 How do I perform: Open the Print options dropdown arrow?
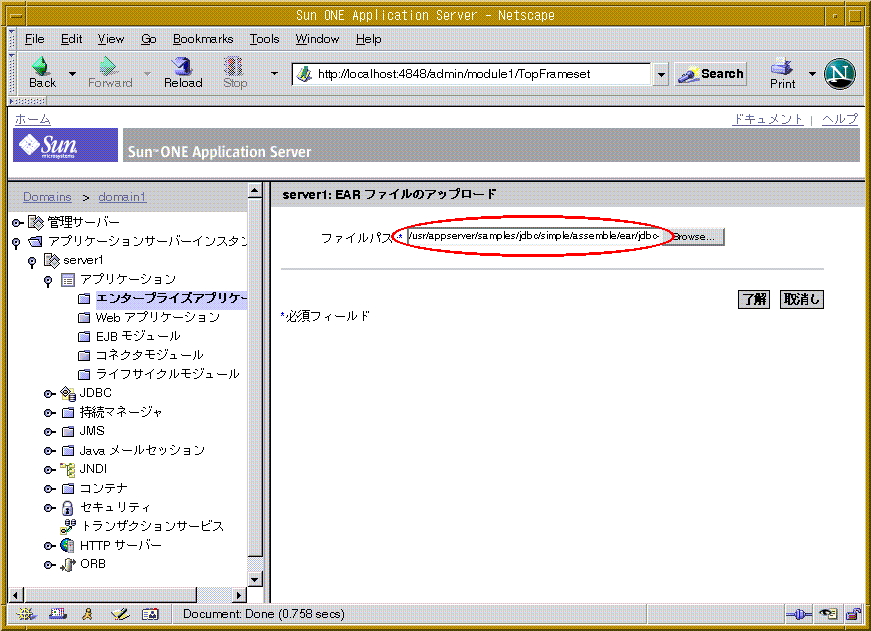812,74
